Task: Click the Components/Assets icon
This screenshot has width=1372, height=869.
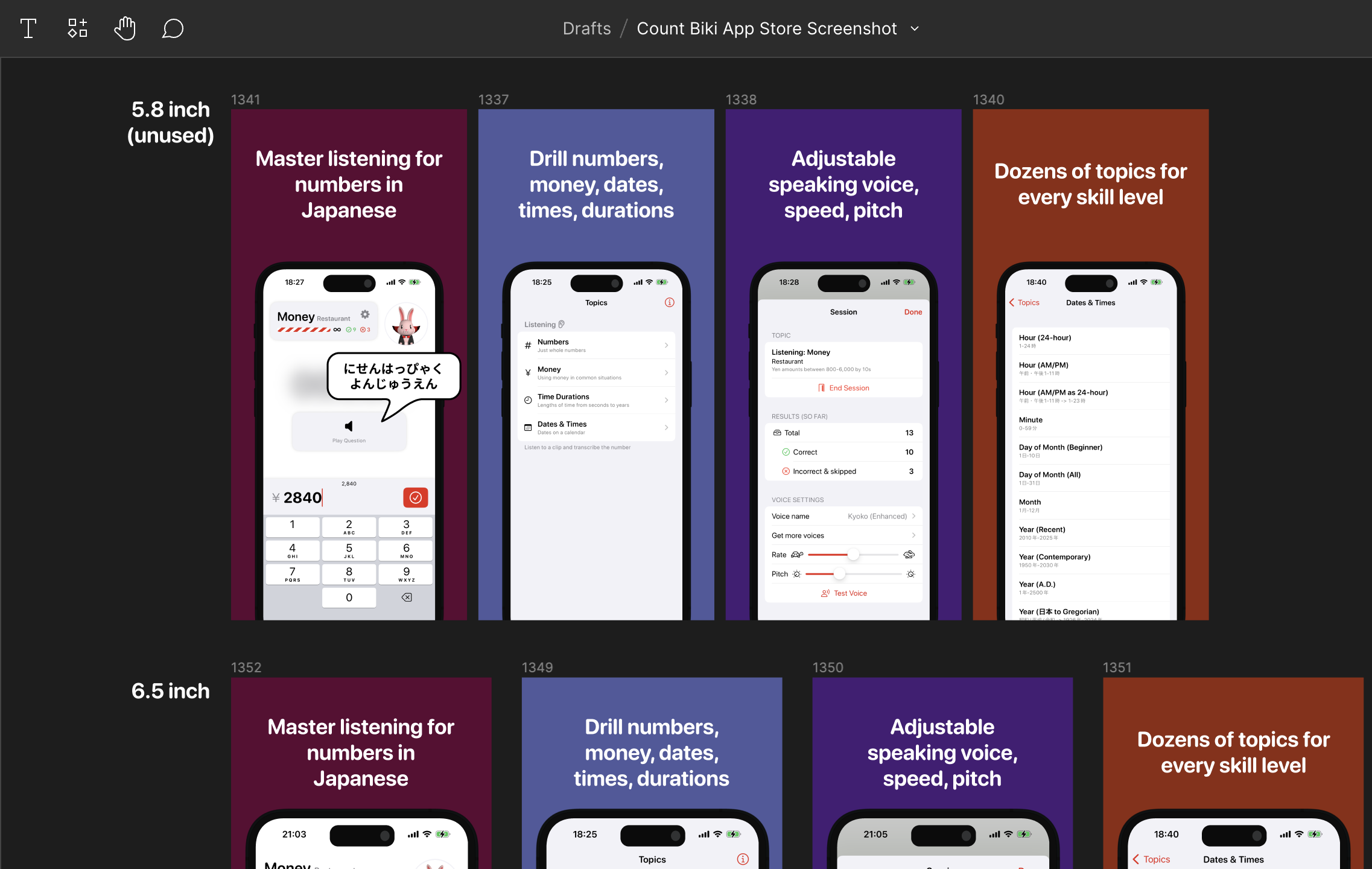Action: point(77,27)
